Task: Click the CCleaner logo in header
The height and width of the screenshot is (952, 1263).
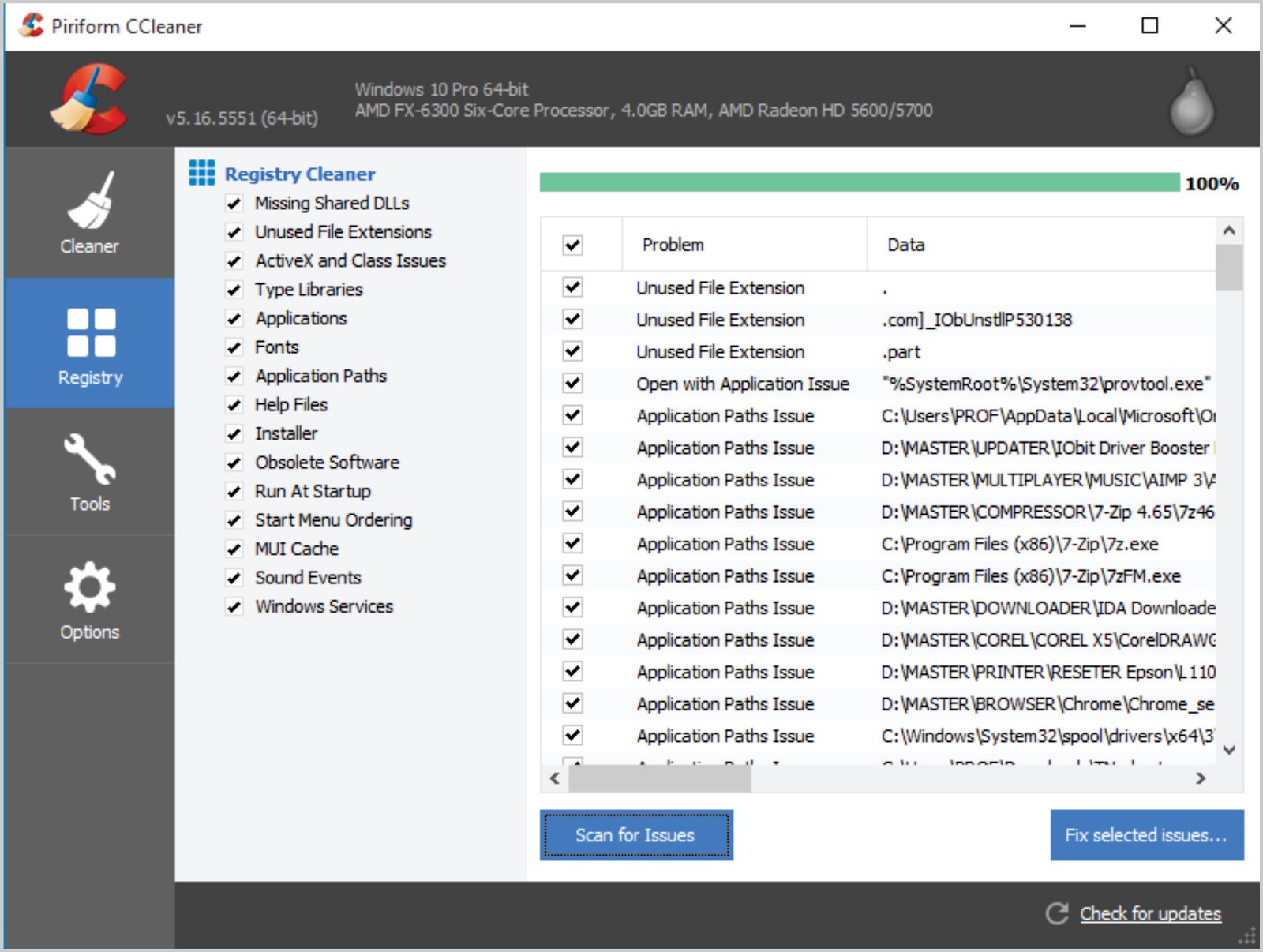Action: click(x=88, y=99)
